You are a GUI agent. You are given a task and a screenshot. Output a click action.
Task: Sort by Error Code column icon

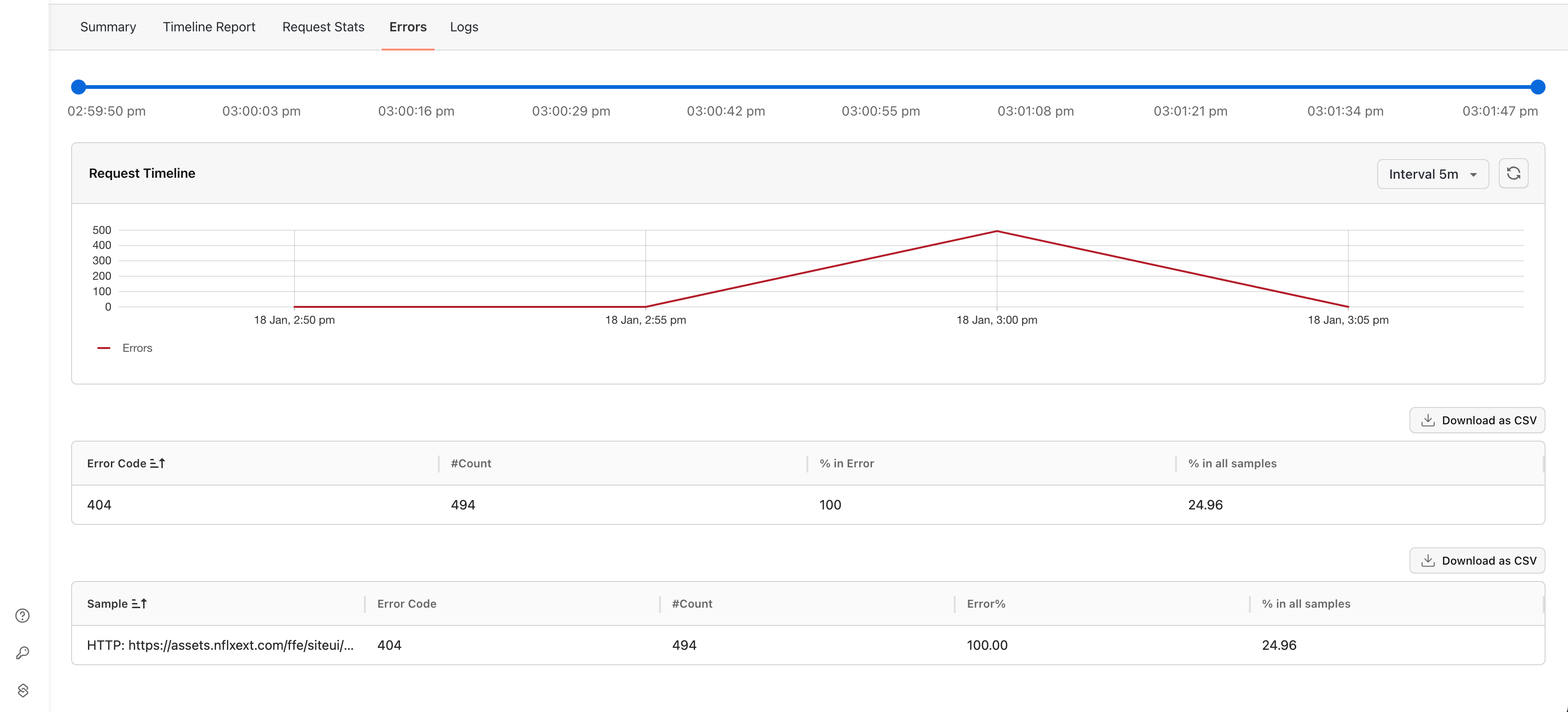click(158, 463)
